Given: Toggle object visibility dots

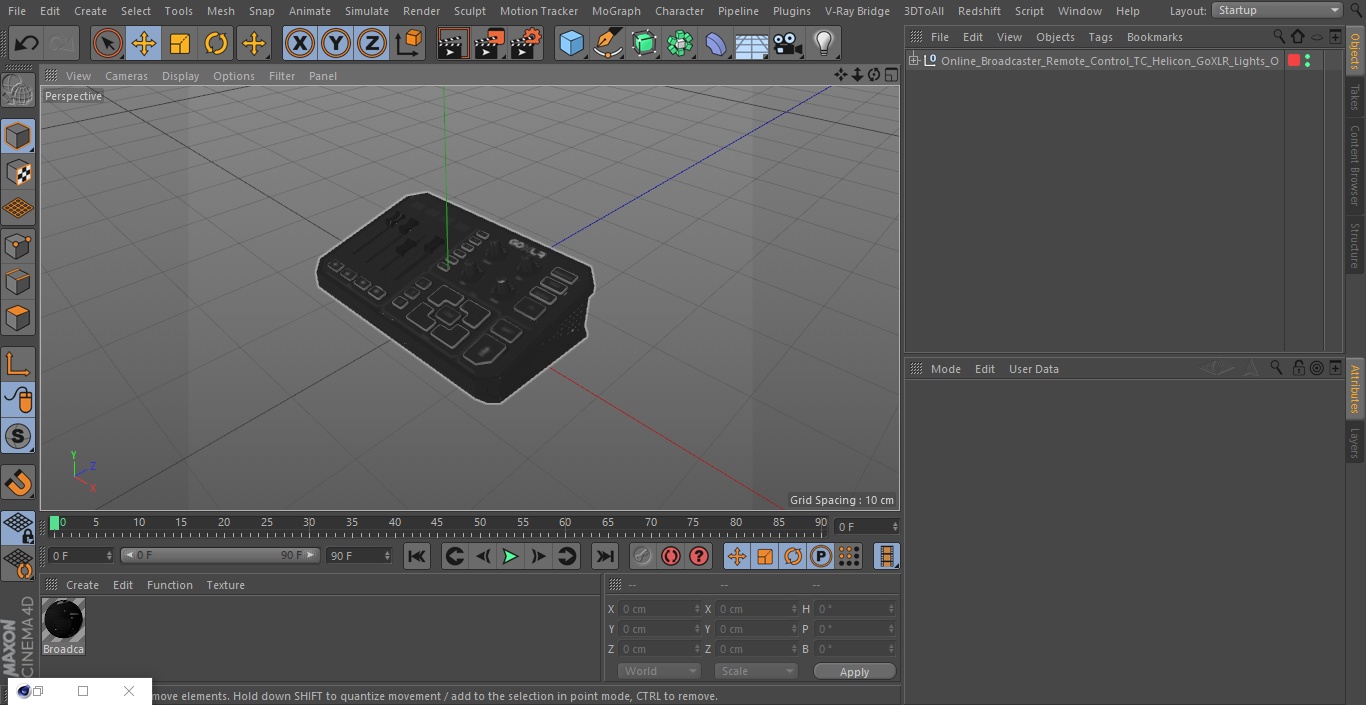Looking at the screenshot, I should (x=1307, y=61).
